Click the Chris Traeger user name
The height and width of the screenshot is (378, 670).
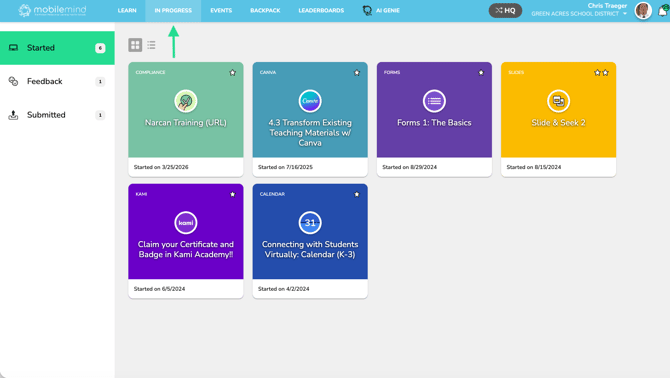point(607,6)
